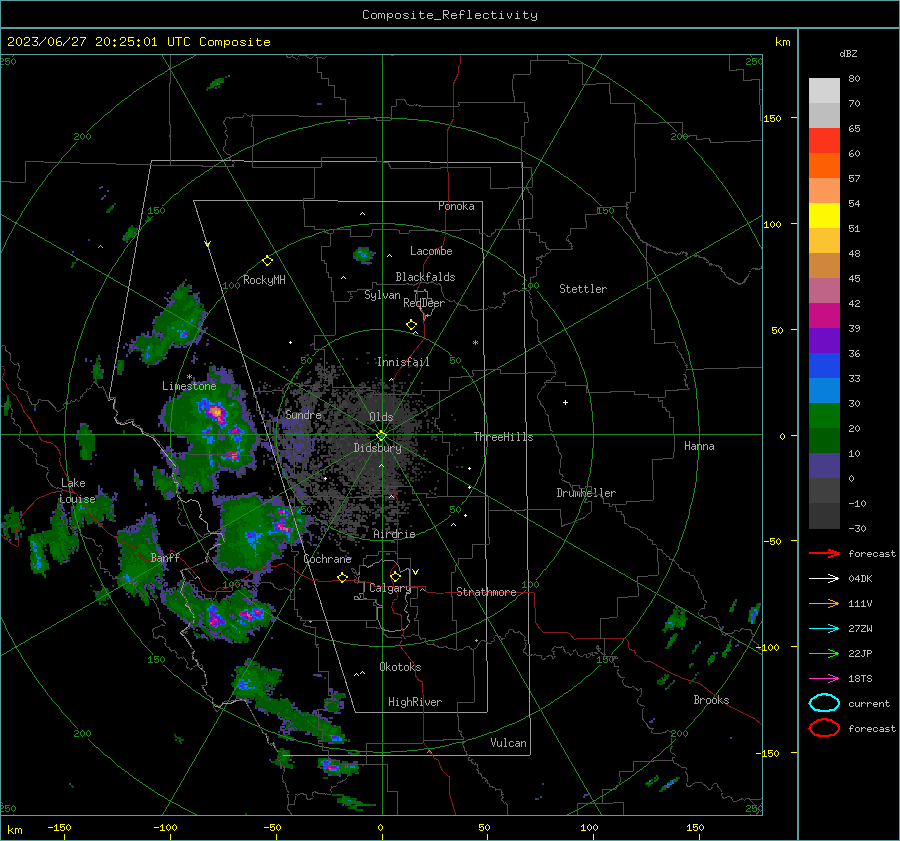900x841 pixels.
Task: Click white plus marker east of ThreeHills
Action: pyautogui.click(x=565, y=402)
